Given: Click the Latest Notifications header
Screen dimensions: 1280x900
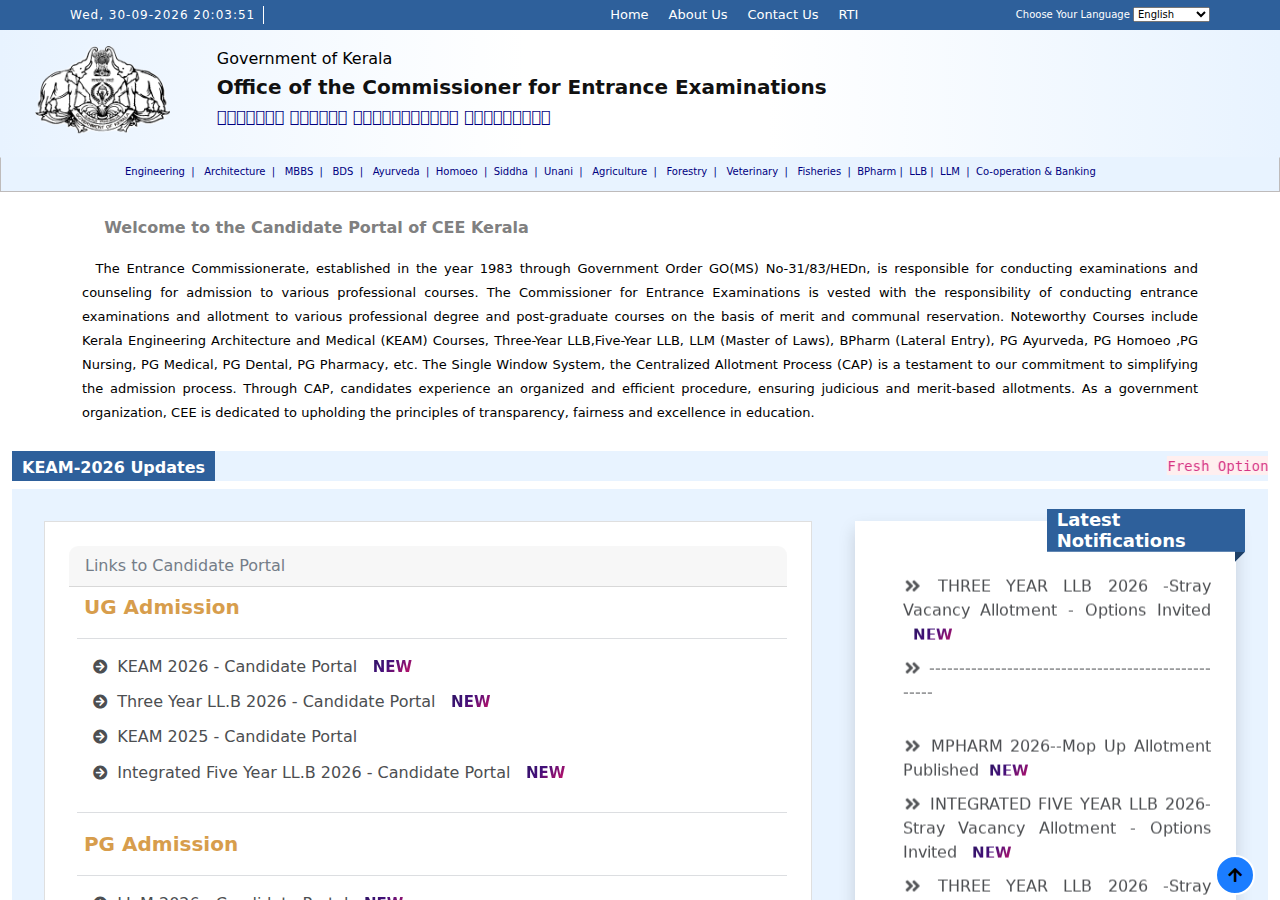Looking at the screenshot, I should (x=1146, y=530).
